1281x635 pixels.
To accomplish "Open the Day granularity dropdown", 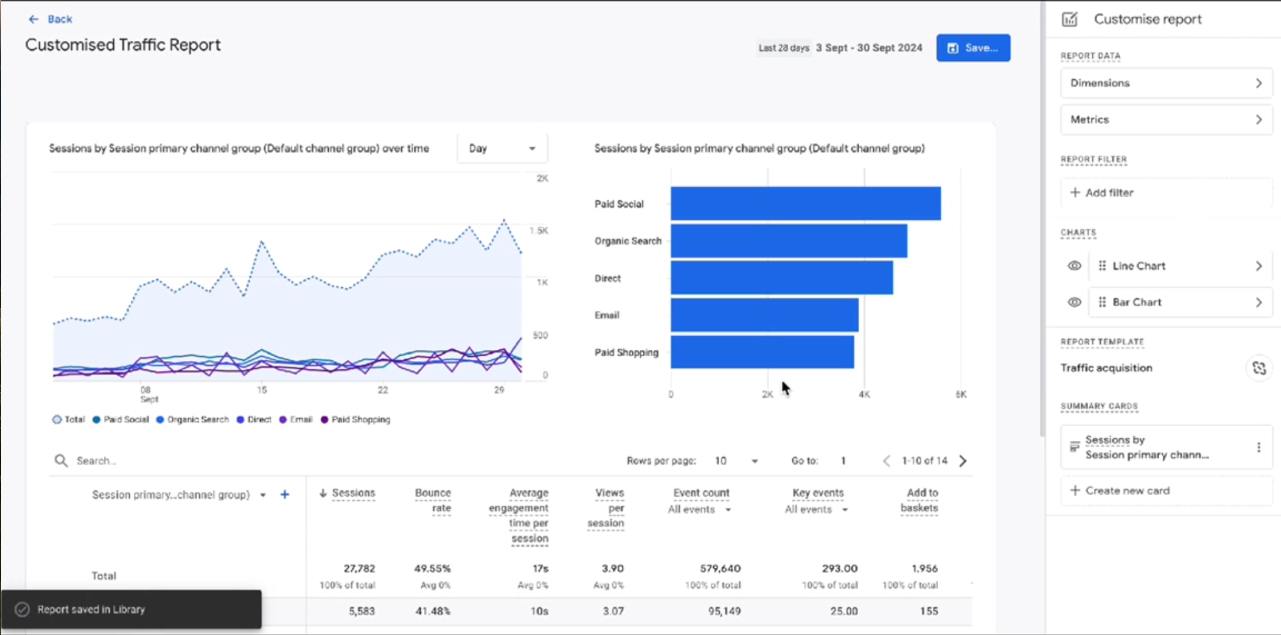I will pyautogui.click(x=502, y=149).
